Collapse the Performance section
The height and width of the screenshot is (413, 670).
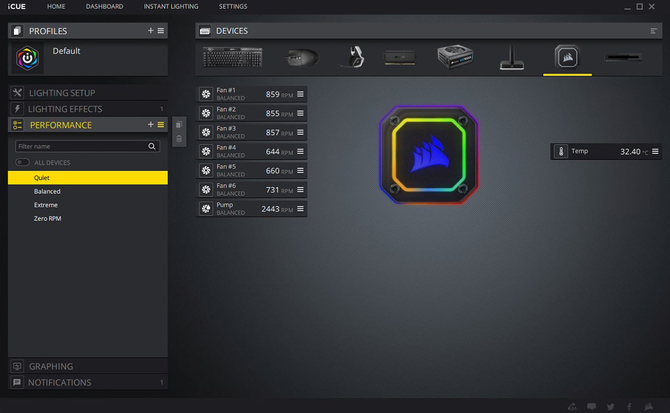tap(61, 125)
